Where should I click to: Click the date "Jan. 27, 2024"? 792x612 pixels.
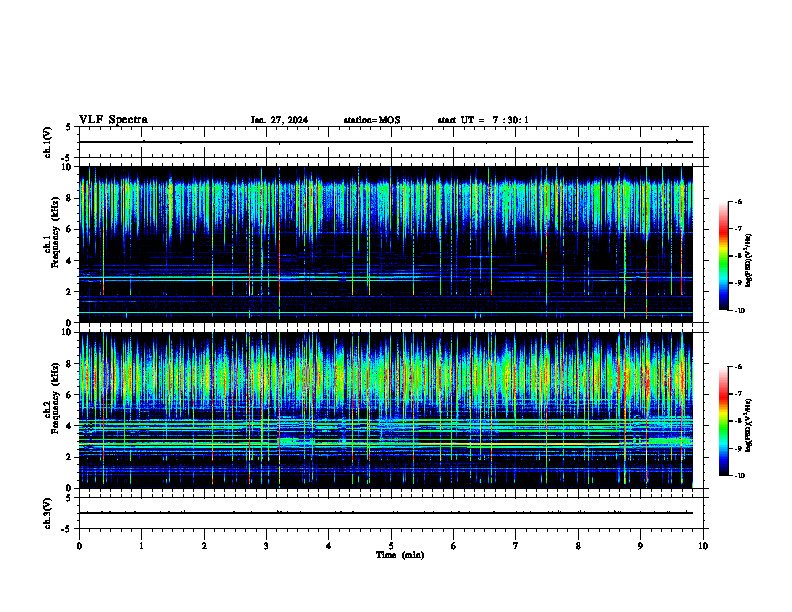coord(279,120)
